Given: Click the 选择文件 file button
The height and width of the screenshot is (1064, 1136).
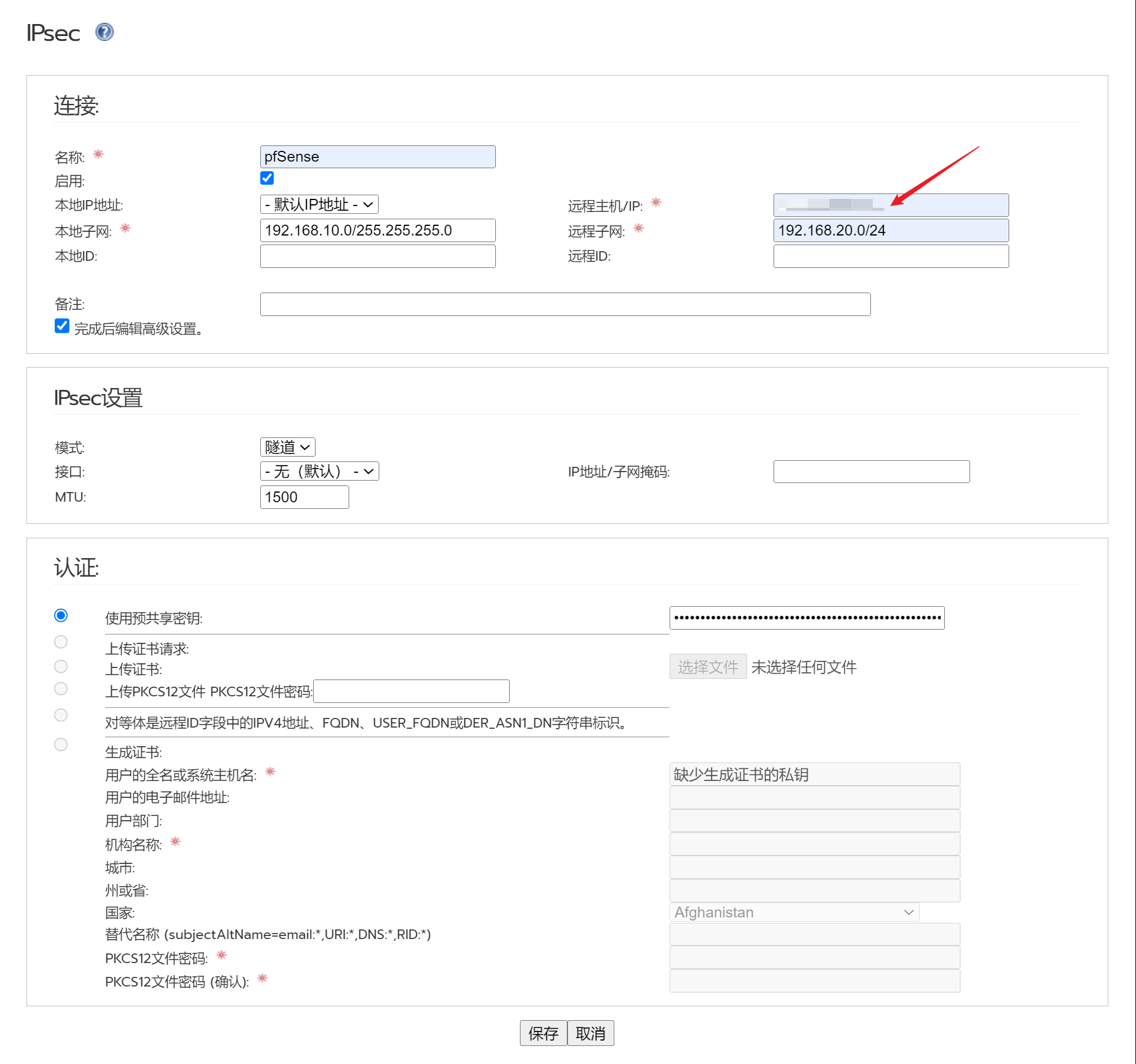Looking at the screenshot, I should [707, 667].
